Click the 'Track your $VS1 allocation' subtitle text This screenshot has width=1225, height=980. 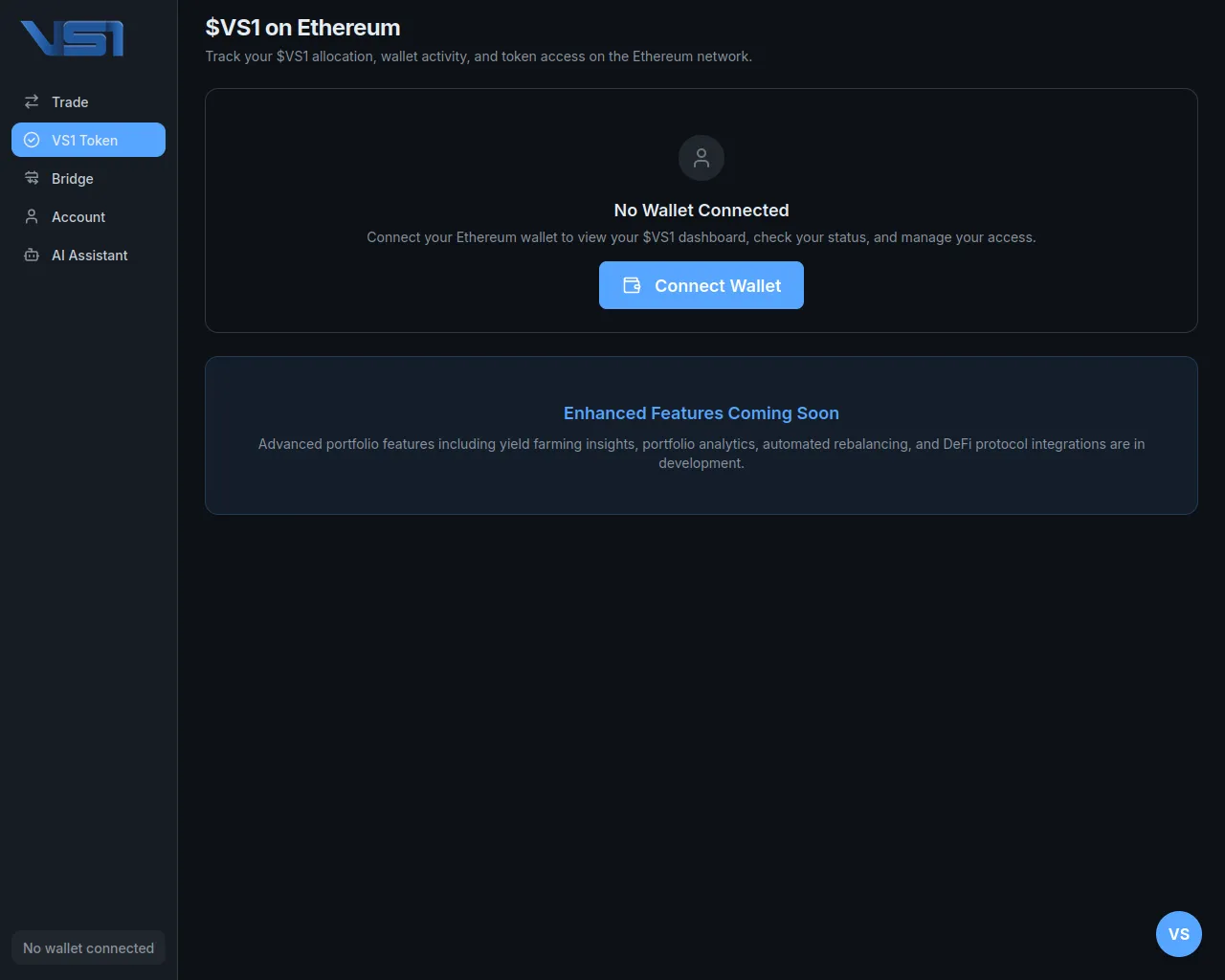[479, 56]
